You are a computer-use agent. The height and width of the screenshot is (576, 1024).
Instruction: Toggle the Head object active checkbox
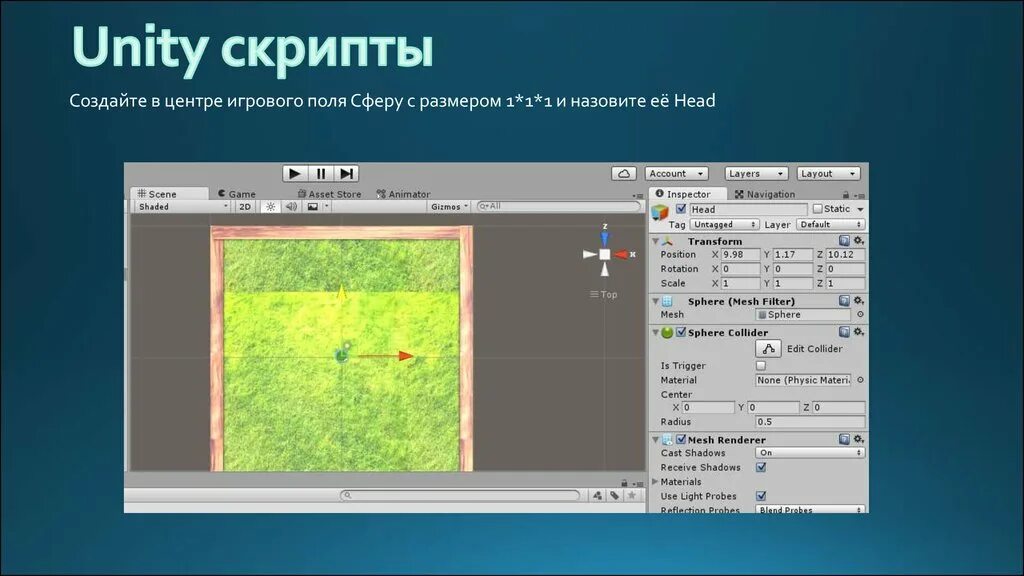pos(681,209)
